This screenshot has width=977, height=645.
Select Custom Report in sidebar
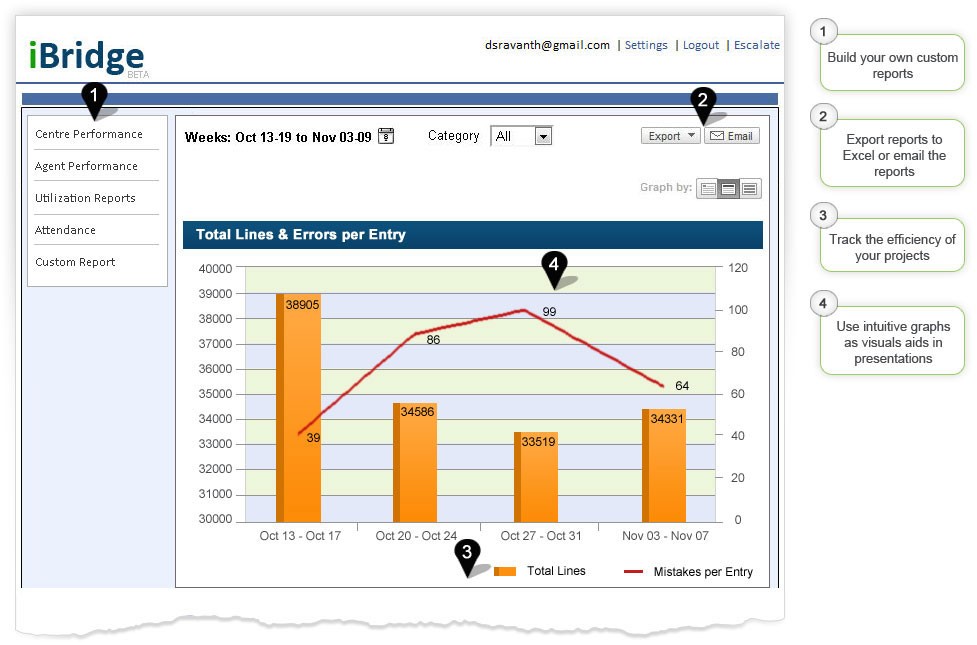click(75, 262)
